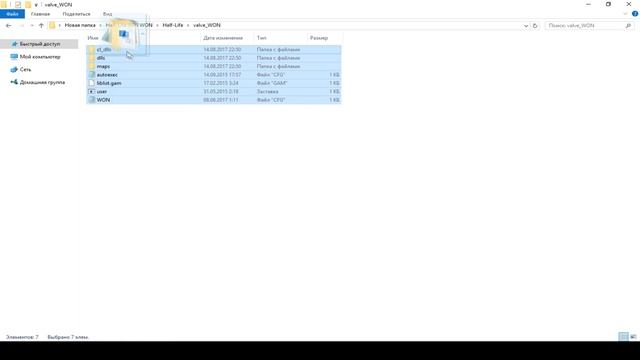Click the magnifier search icon
Viewport: 640px width, 360px height.
click(628, 25)
